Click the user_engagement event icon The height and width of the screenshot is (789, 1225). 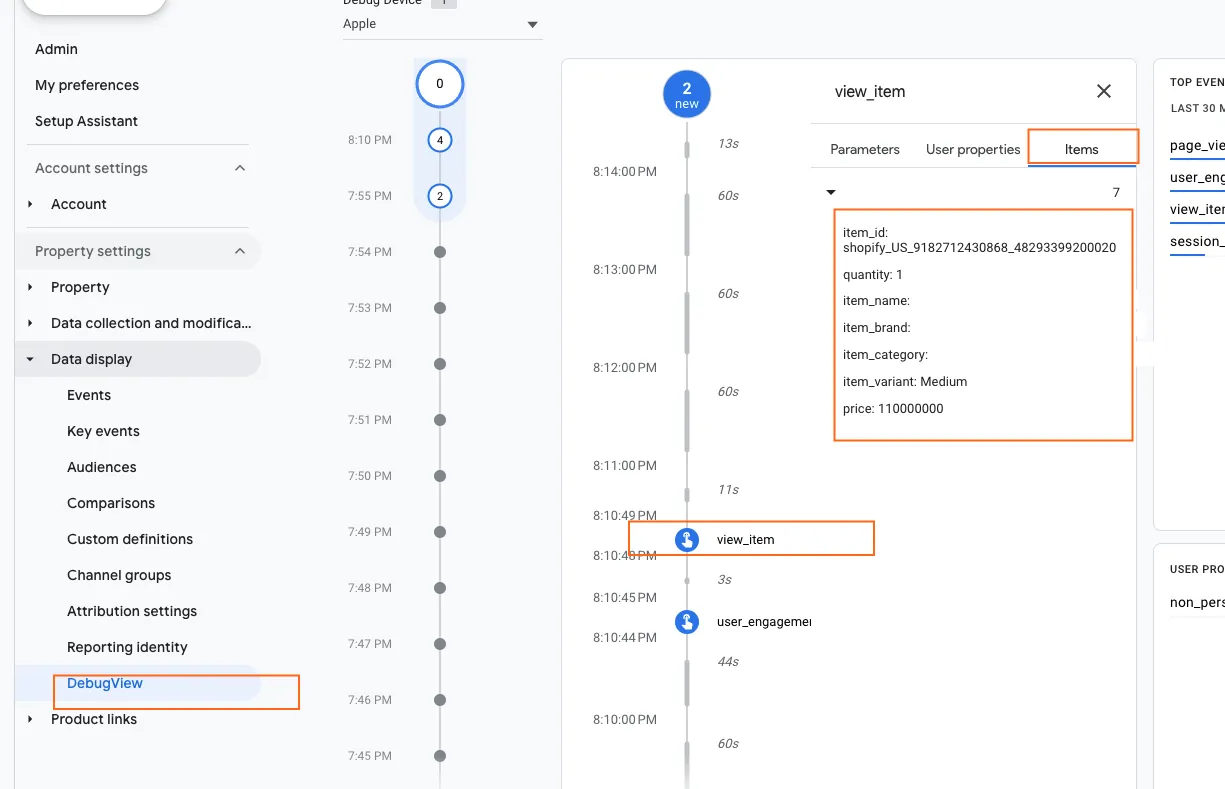(686, 622)
